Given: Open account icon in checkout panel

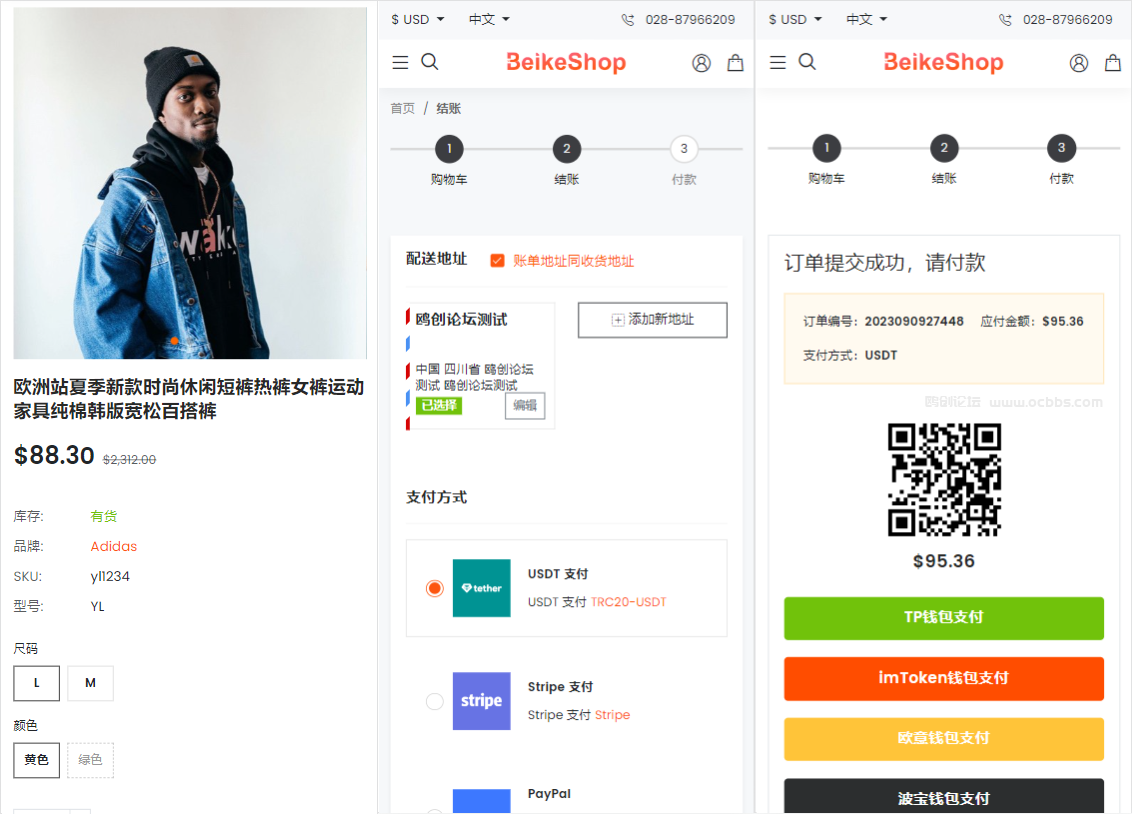Looking at the screenshot, I should tap(701, 63).
